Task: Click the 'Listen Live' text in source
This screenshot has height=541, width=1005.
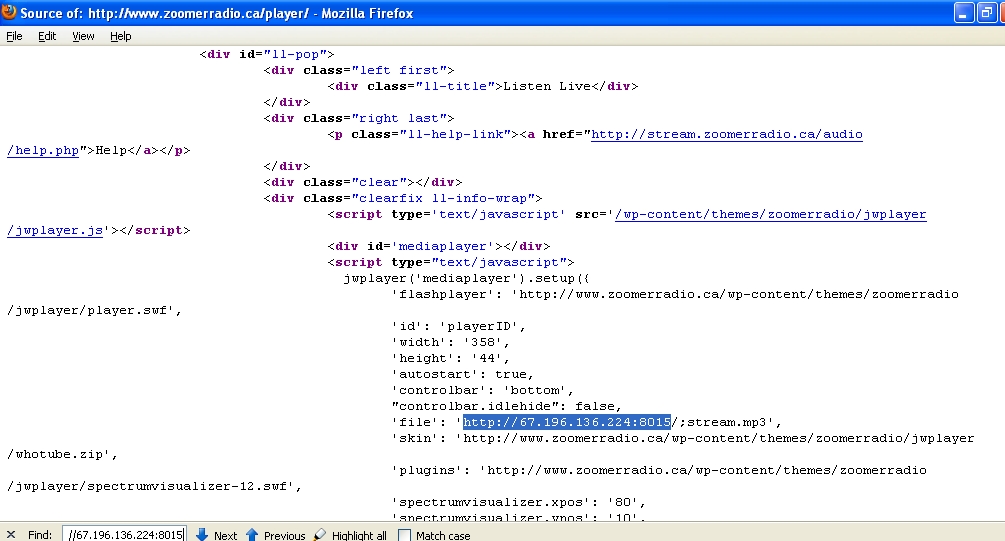Action: click(x=547, y=86)
